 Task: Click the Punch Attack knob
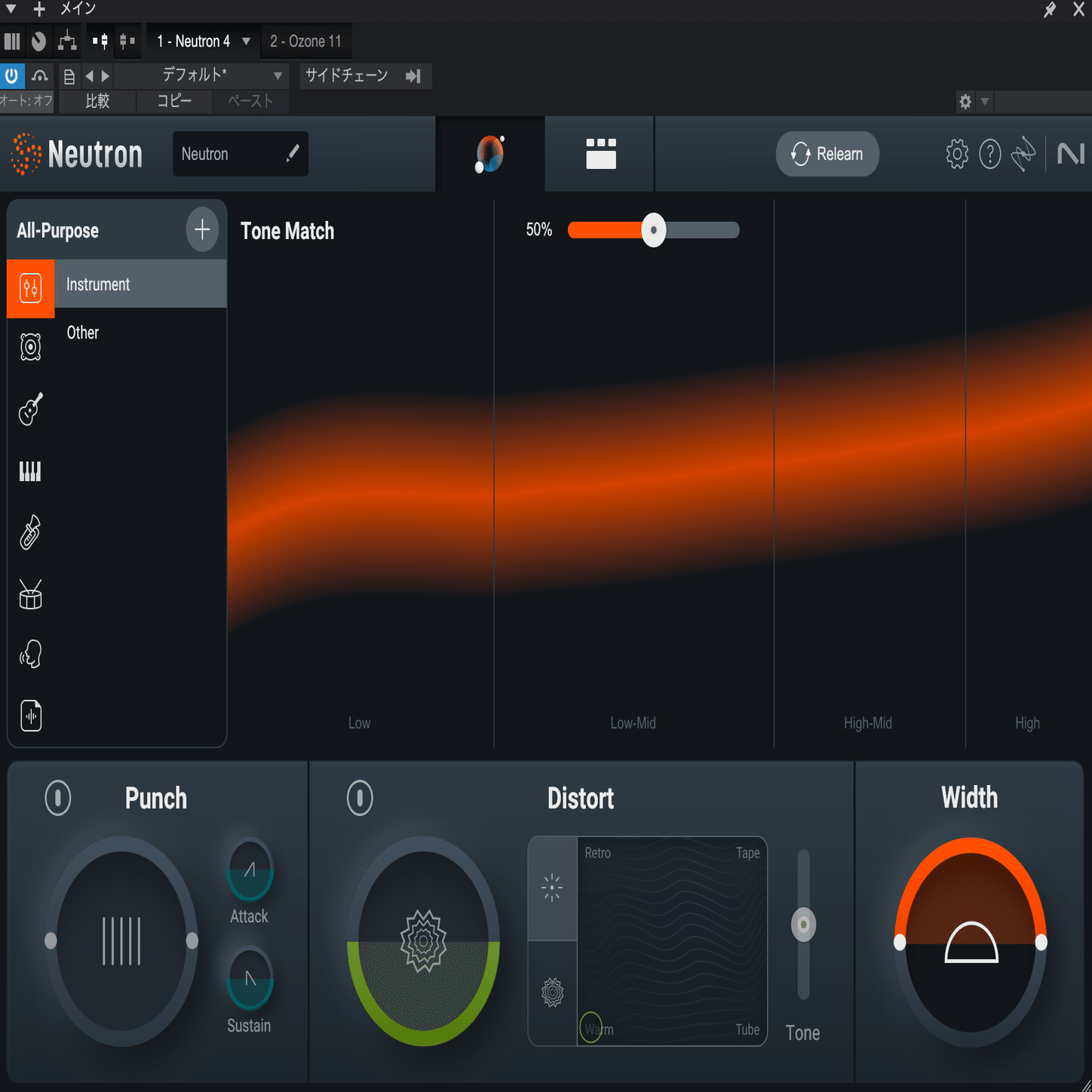coord(250,870)
